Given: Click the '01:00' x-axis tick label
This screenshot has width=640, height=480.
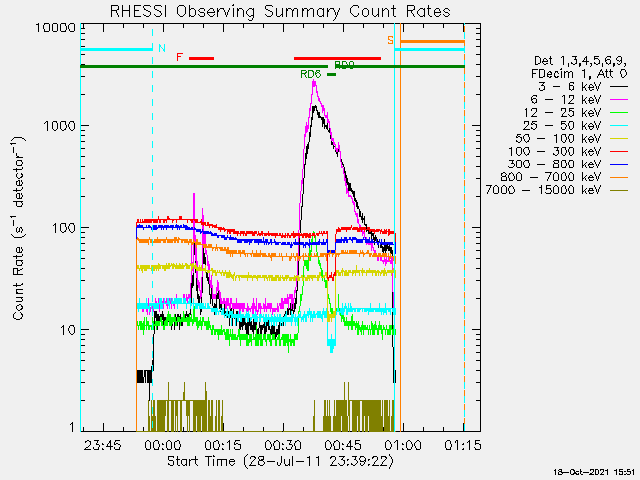Looking at the screenshot, I should [x=402, y=445].
